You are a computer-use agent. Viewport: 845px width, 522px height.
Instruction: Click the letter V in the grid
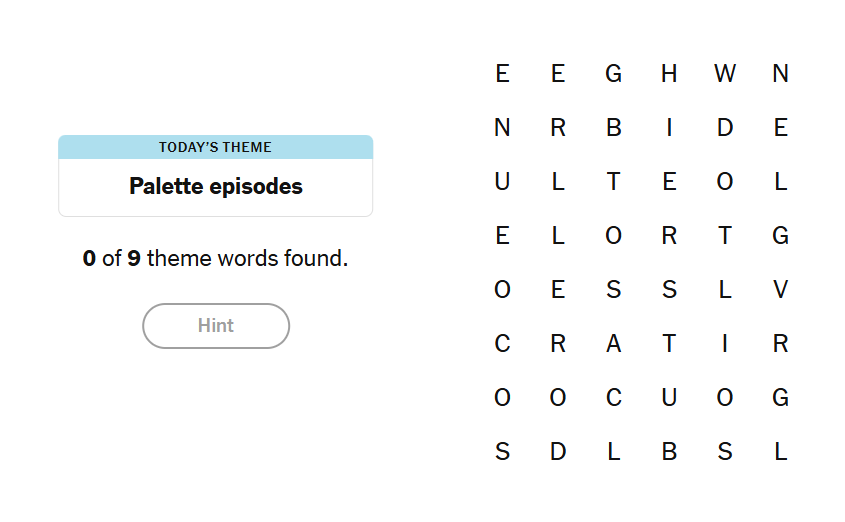tap(781, 290)
